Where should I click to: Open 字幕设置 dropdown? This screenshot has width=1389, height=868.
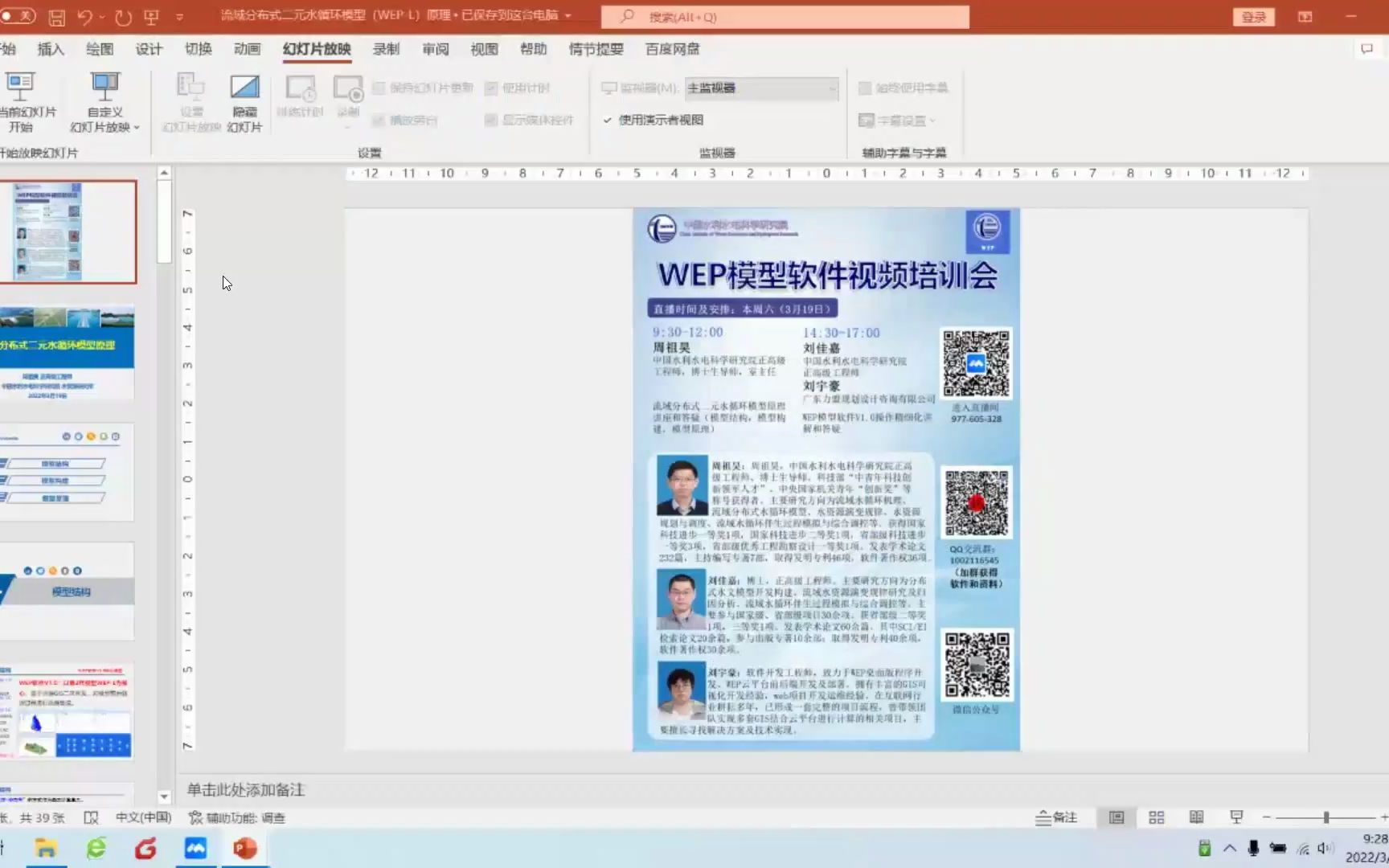tap(897, 120)
